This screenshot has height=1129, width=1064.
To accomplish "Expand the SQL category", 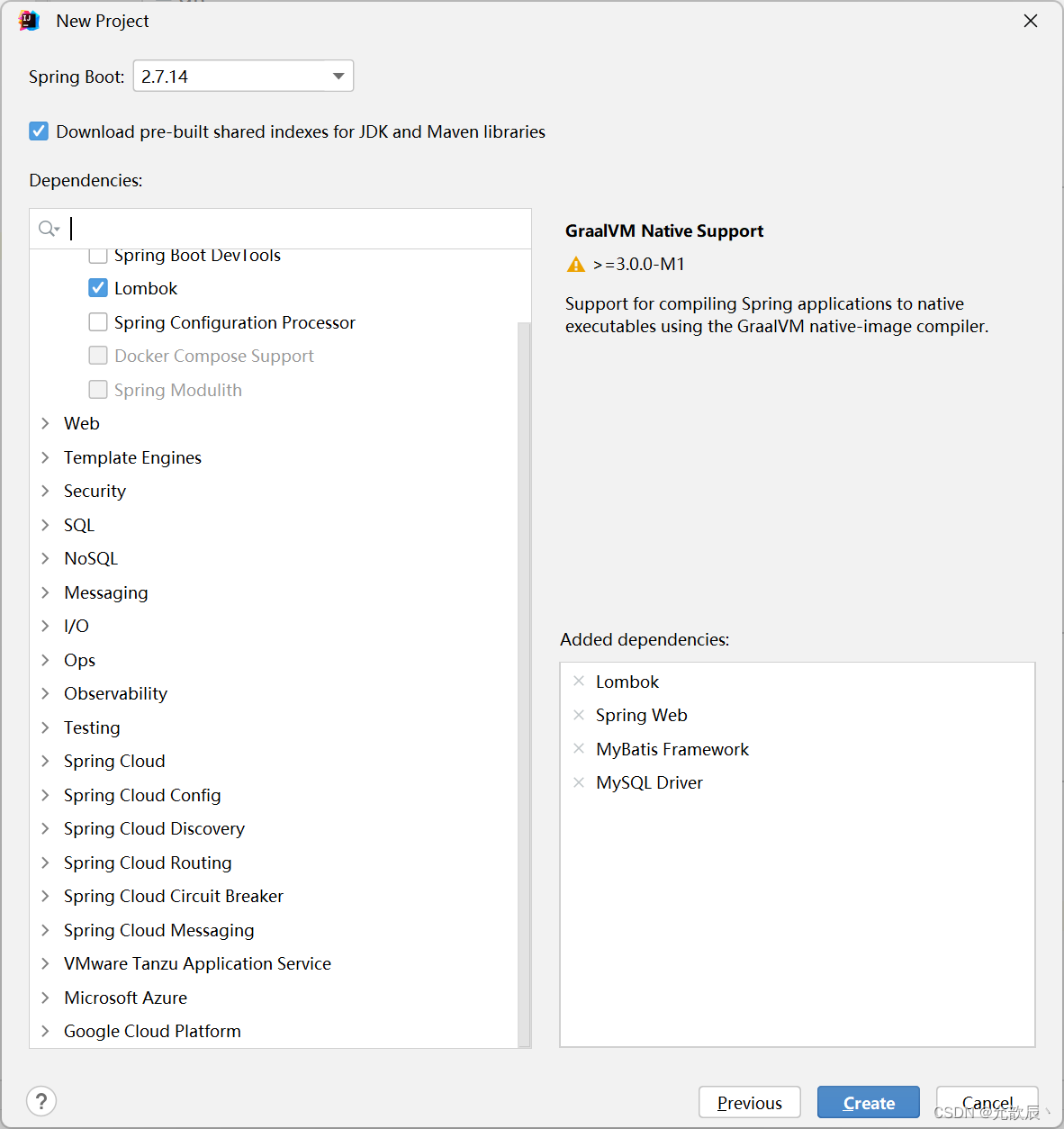I will (x=45, y=525).
